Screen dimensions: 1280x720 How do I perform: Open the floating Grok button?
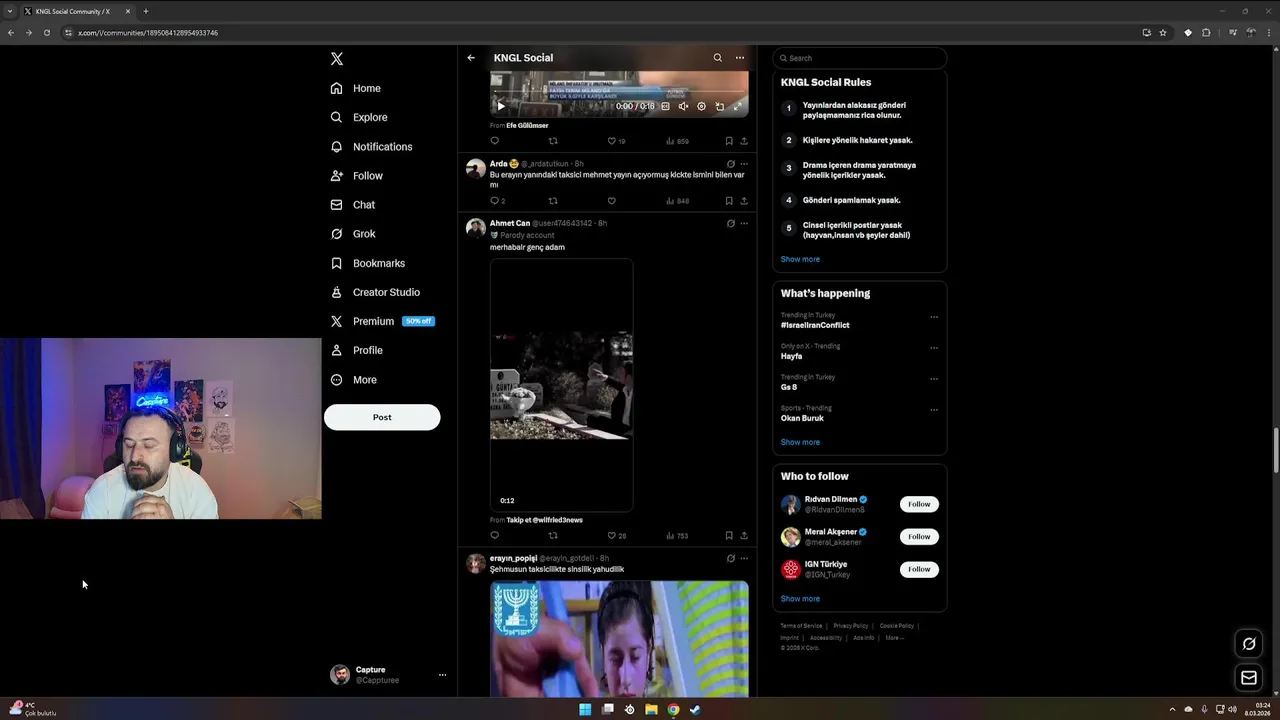1249,644
